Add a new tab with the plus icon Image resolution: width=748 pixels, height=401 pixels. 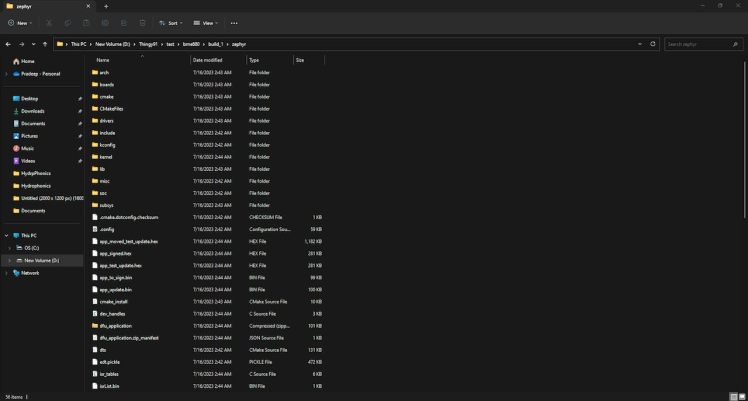pyautogui.click(x=106, y=6)
